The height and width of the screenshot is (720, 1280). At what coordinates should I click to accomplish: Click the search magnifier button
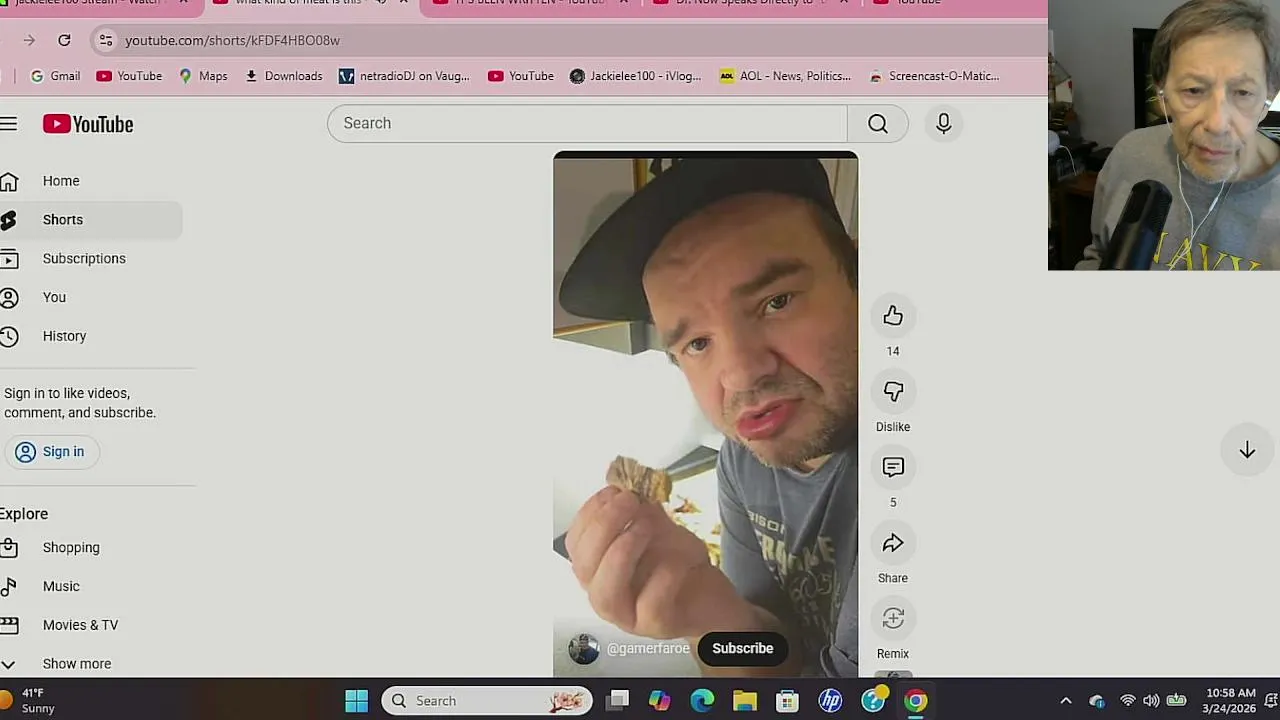coord(878,123)
